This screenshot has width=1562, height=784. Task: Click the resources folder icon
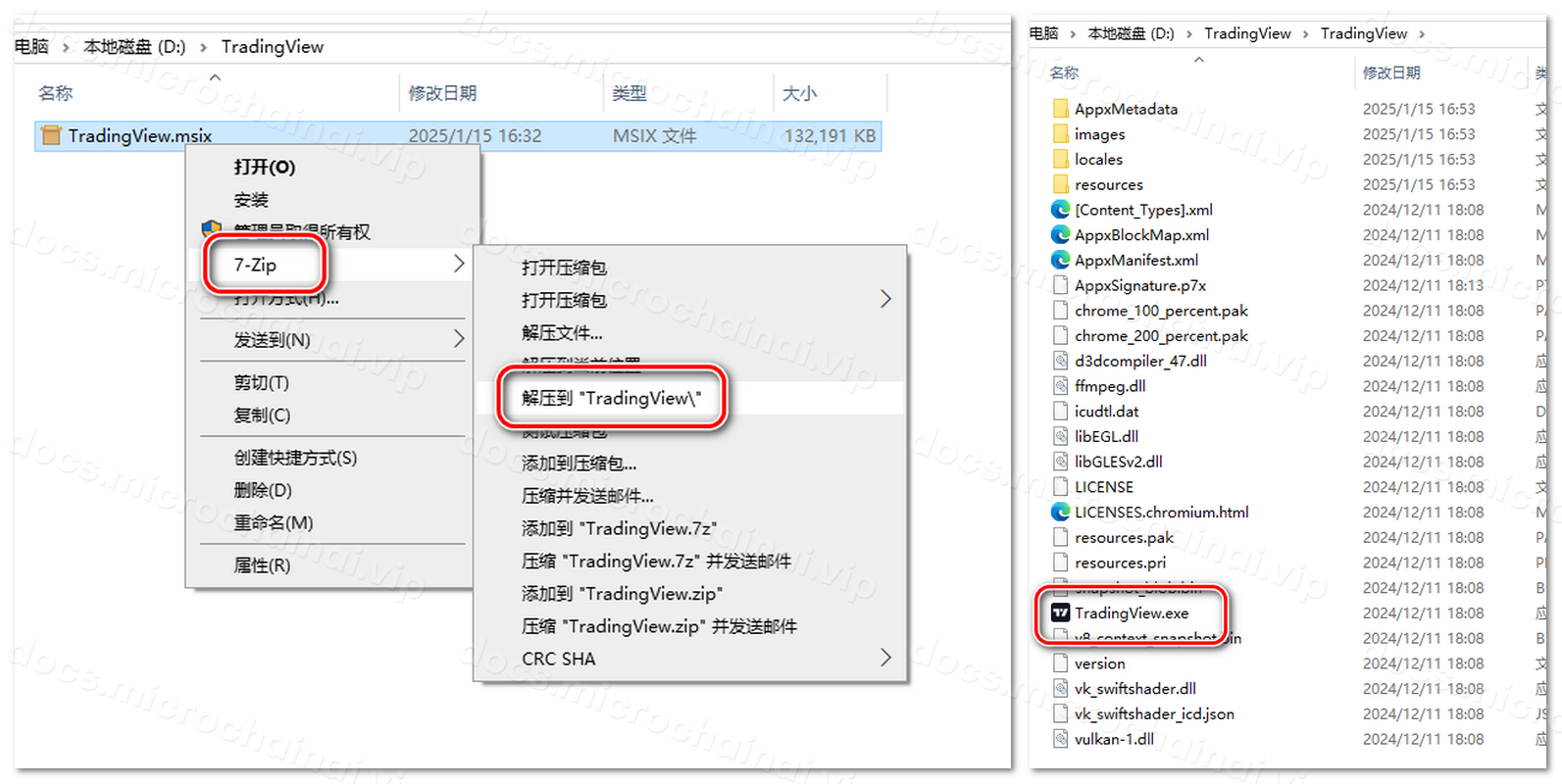1060,184
